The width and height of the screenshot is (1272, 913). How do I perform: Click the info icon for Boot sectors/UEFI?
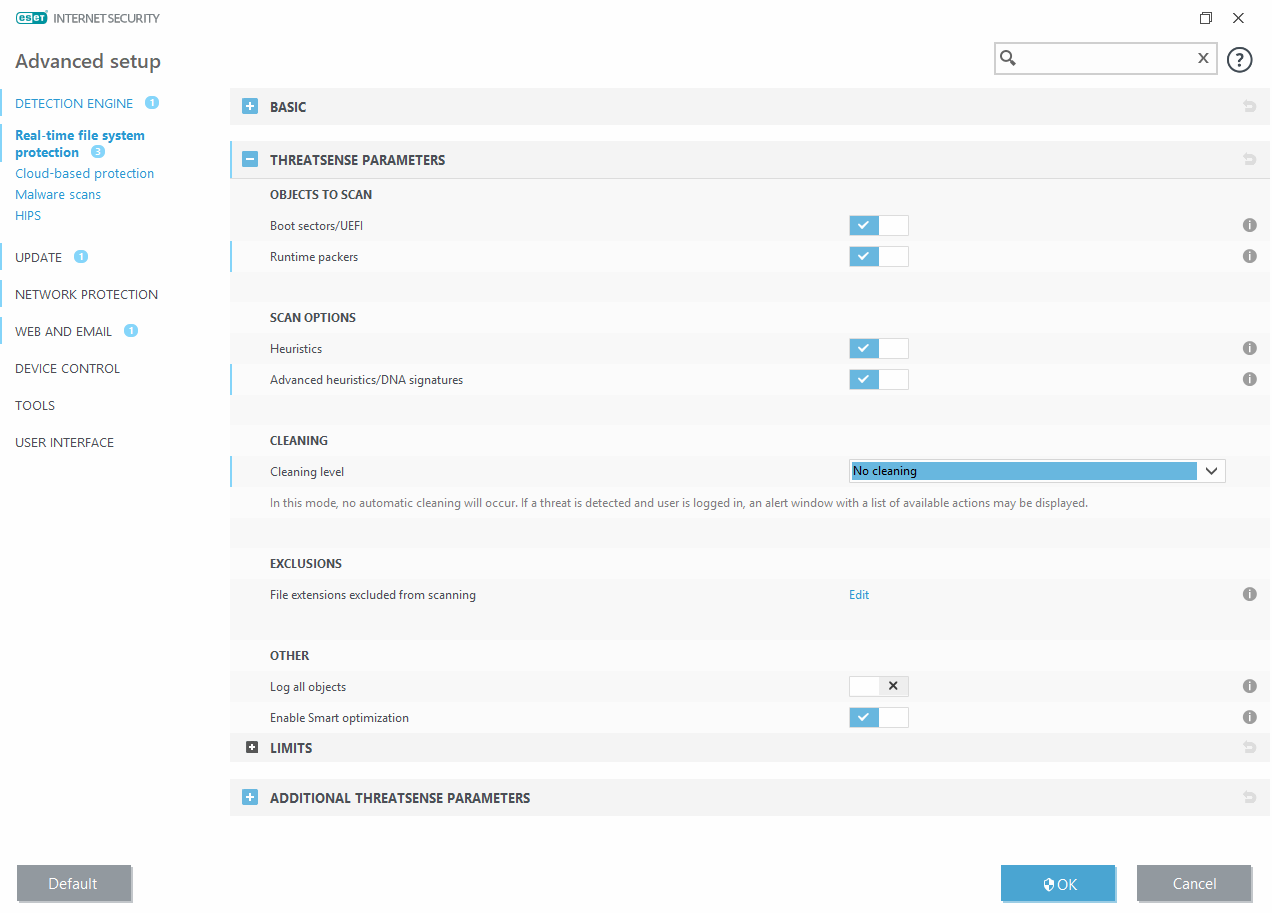[x=1249, y=226]
